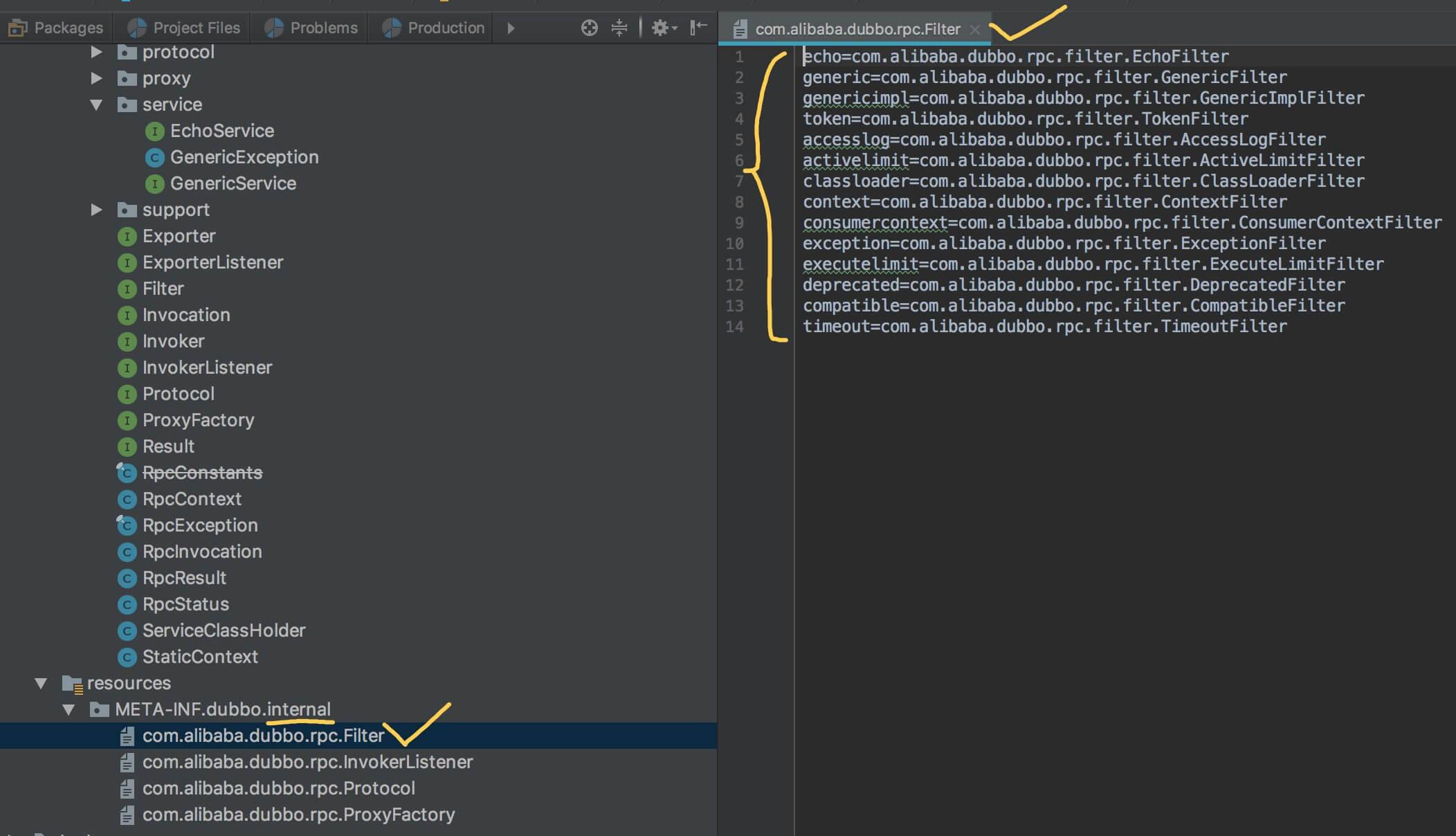Click the file icon of com.alibaba.dubbo.rpc.Protocol
The width and height of the screenshot is (1456, 836).
pyautogui.click(x=127, y=788)
